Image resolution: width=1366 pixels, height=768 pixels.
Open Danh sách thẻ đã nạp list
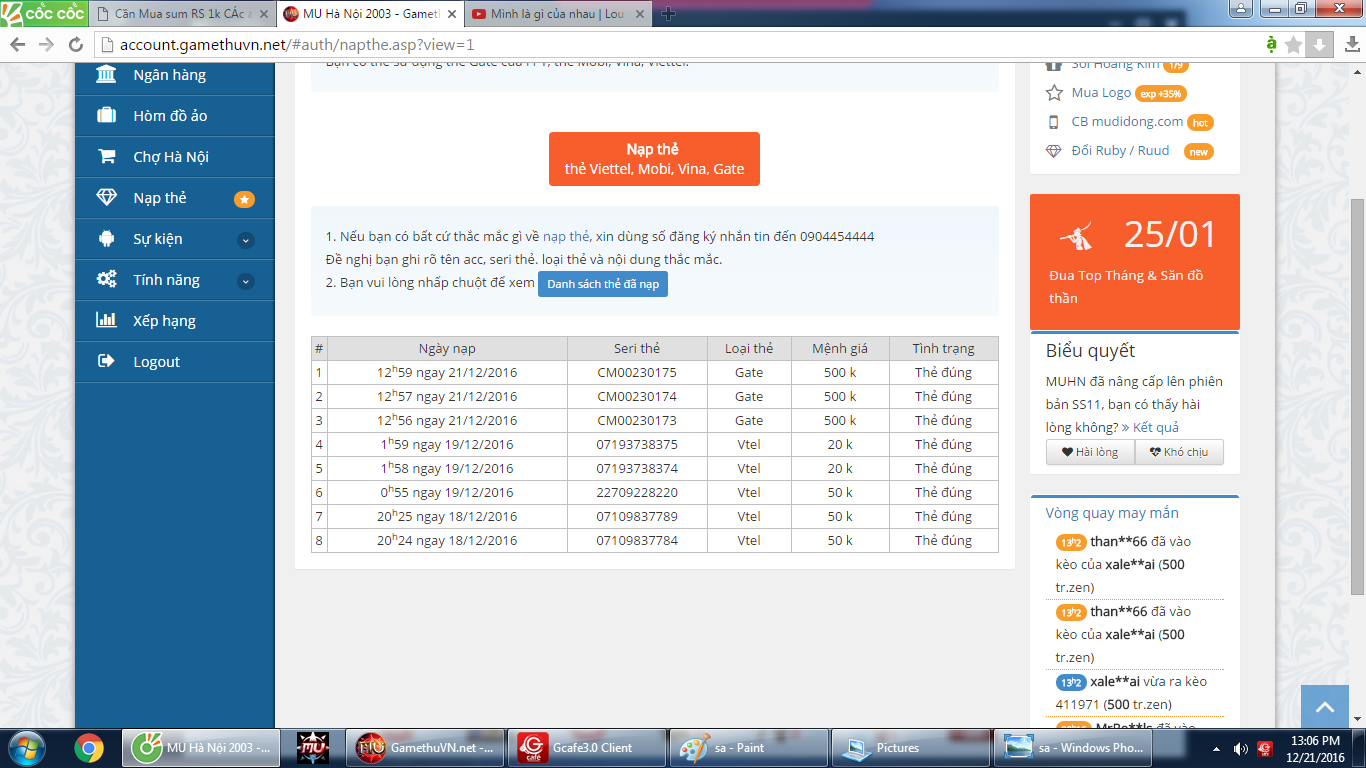point(602,284)
